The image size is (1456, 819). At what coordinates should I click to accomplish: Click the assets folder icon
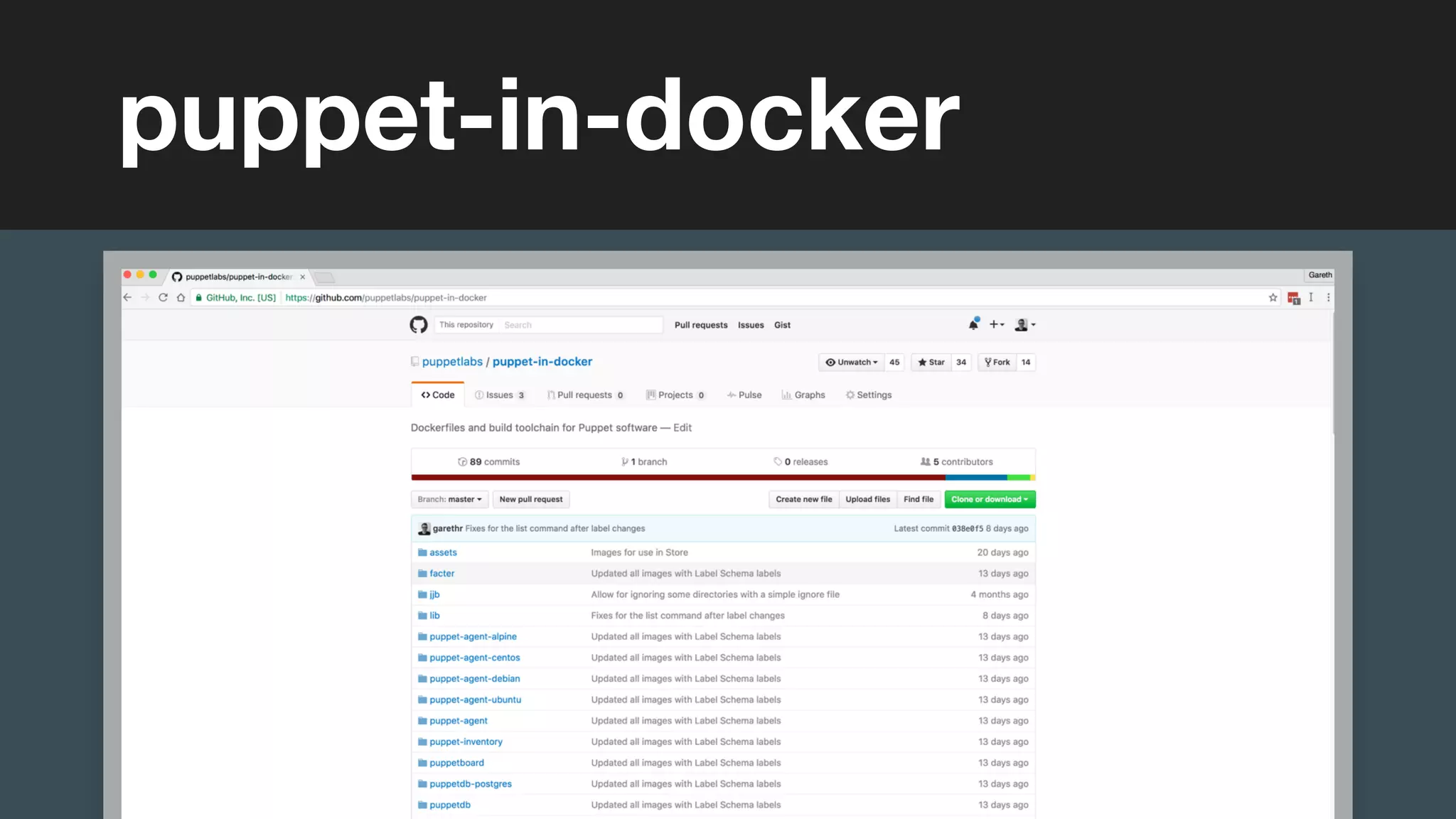422,552
